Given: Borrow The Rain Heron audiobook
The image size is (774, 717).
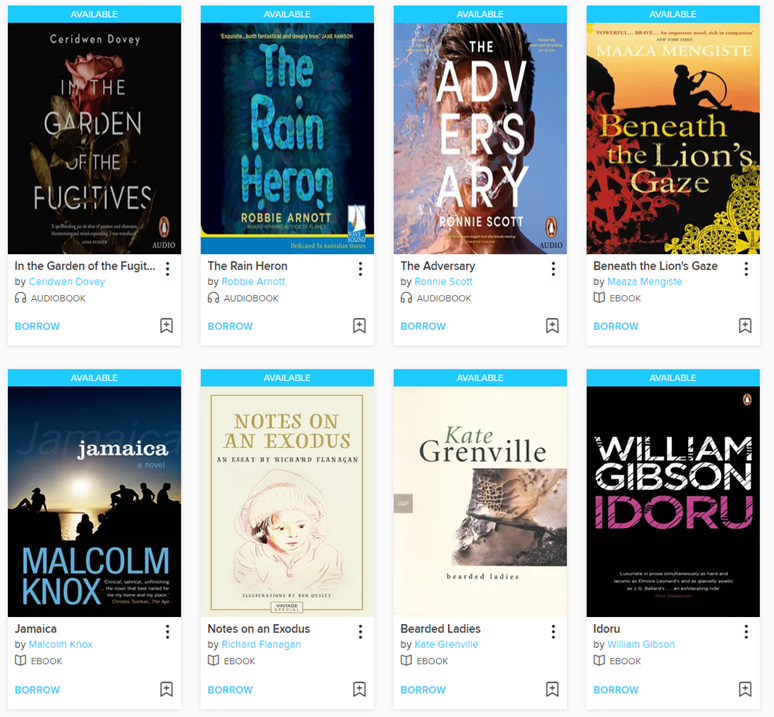Looking at the screenshot, I should (x=230, y=326).
